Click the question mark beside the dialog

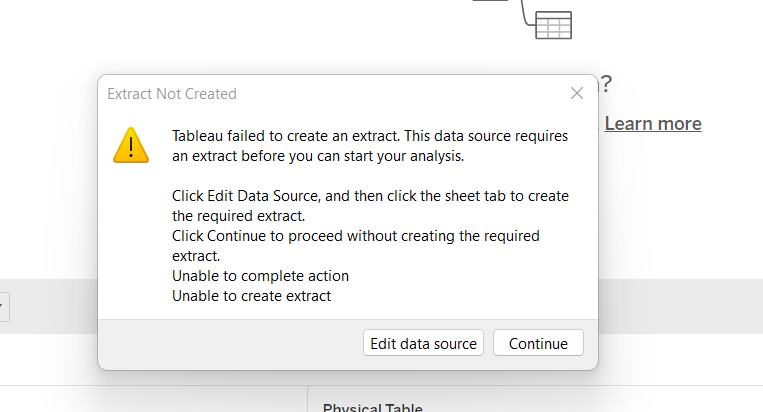pyautogui.click(x=606, y=85)
